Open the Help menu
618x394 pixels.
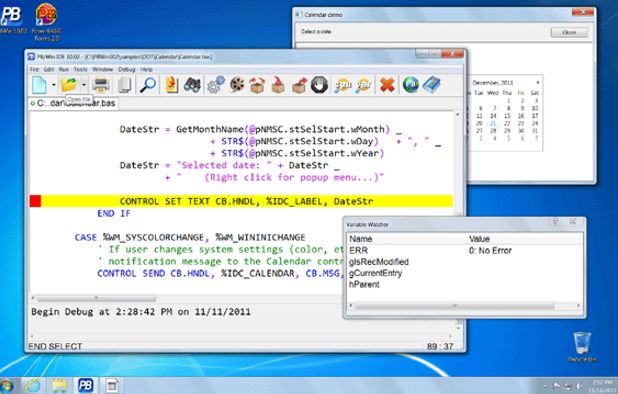146,69
